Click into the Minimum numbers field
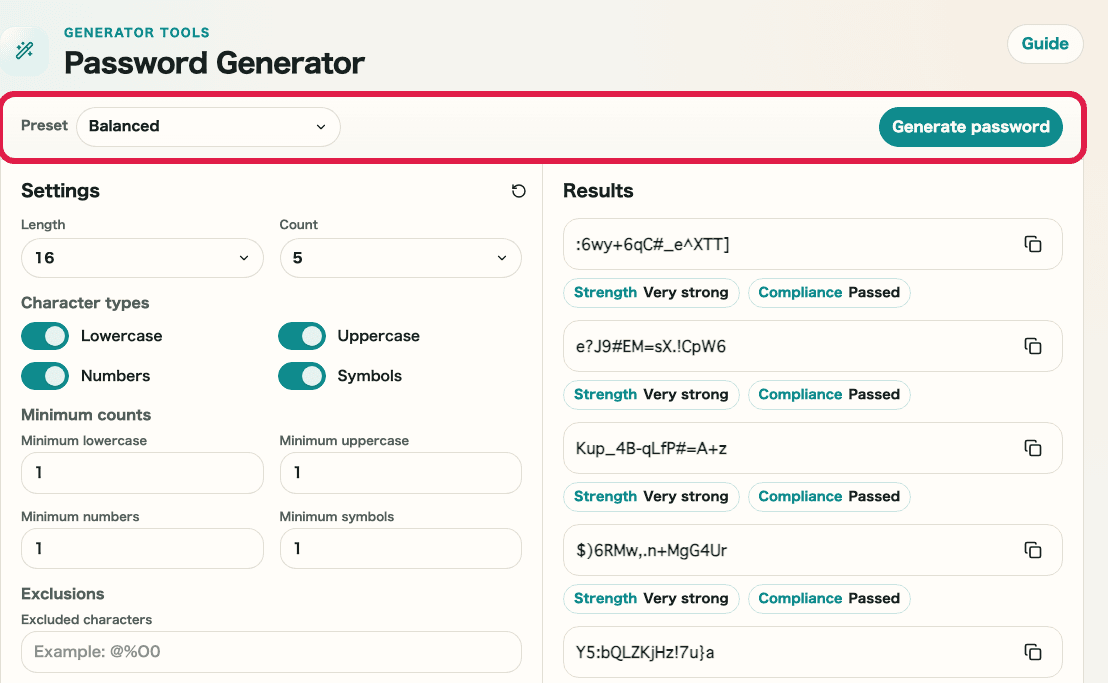 click(x=142, y=549)
